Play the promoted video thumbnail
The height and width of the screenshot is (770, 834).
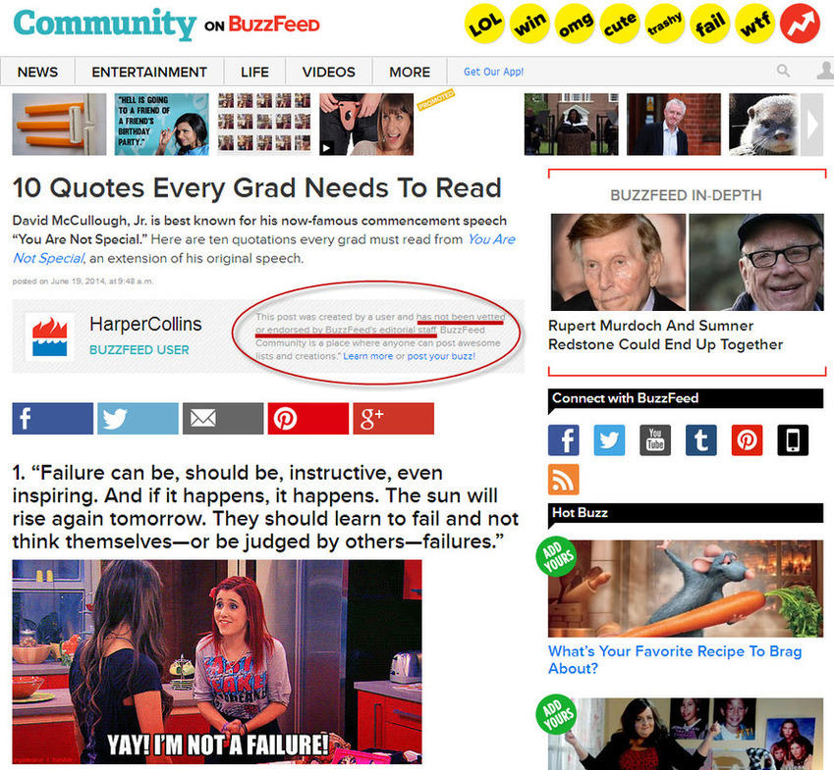[x=366, y=124]
